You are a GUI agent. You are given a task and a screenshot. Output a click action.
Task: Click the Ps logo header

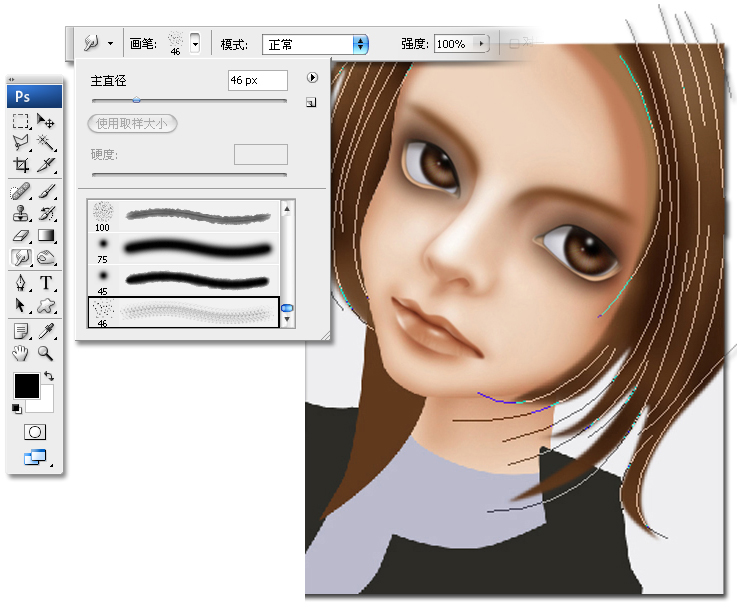point(34,96)
